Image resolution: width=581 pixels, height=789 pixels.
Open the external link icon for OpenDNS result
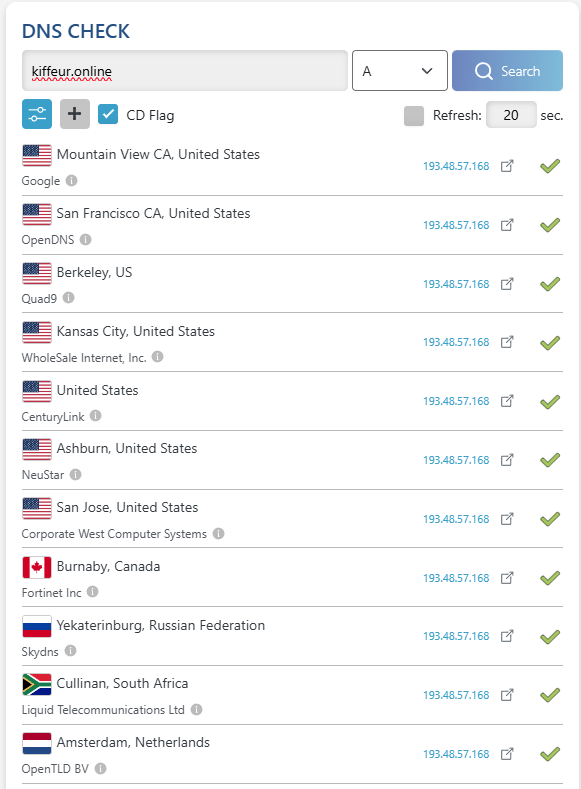(x=507, y=225)
